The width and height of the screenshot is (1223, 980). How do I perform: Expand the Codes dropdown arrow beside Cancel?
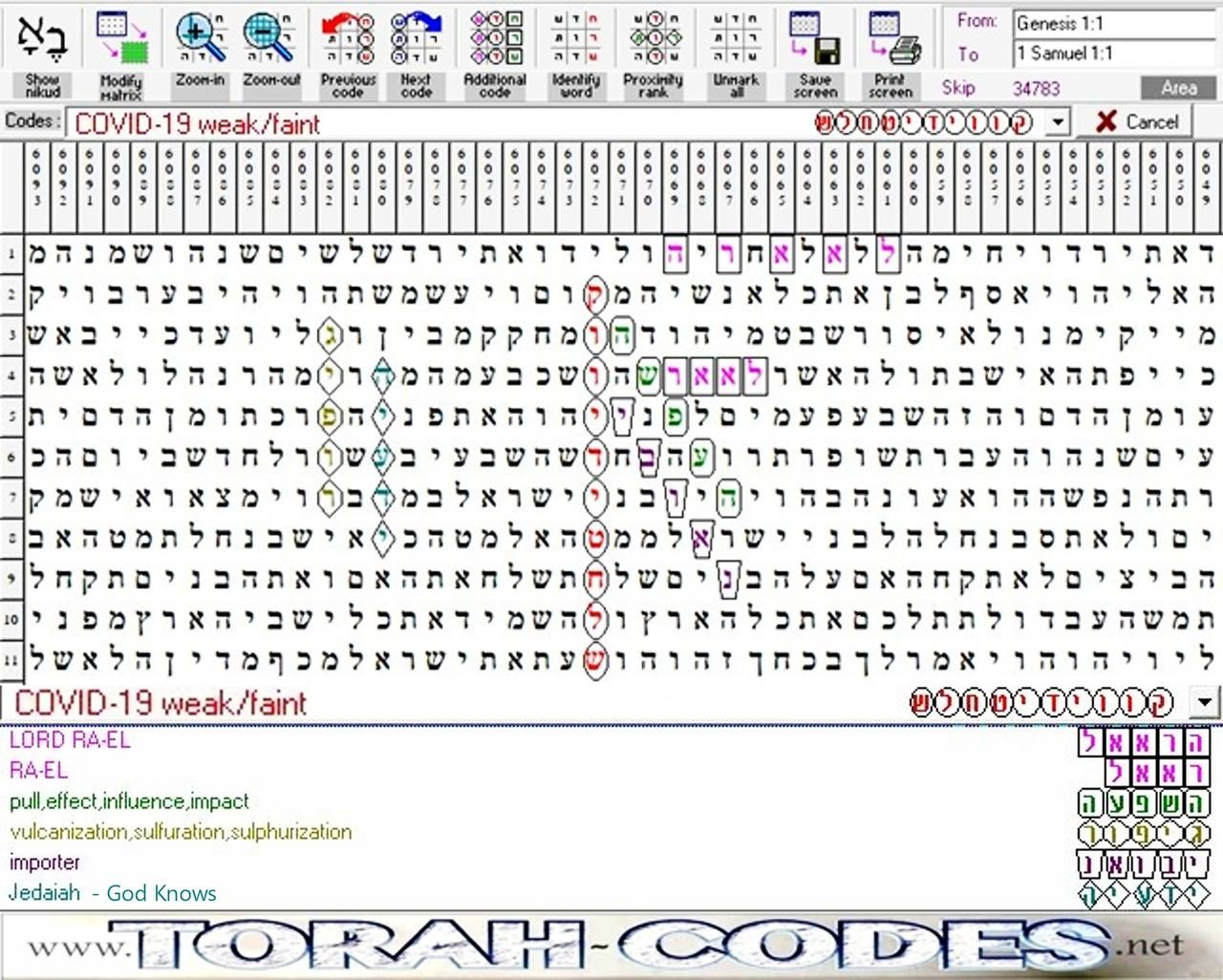click(x=1058, y=122)
